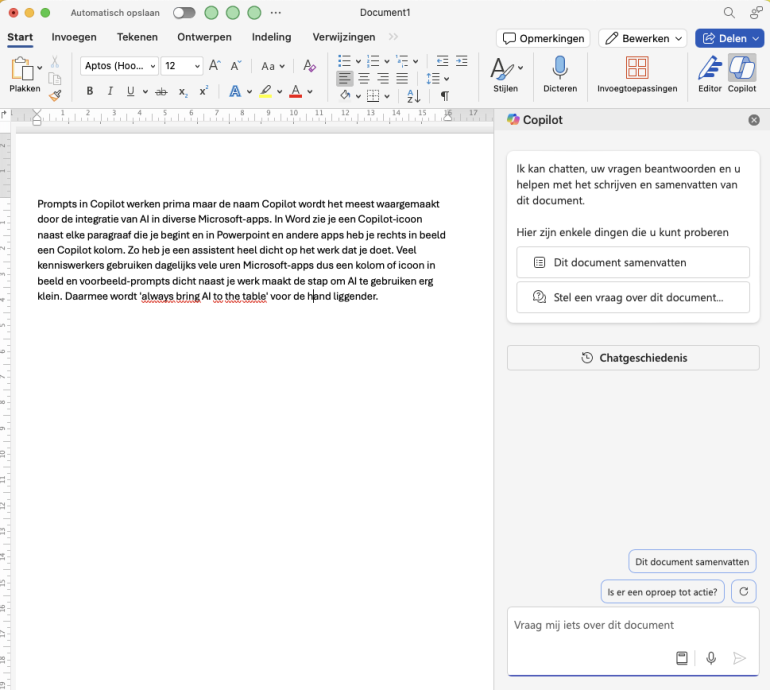Click the Opmerkingen button
The image size is (770, 690).
pos(543,38)
